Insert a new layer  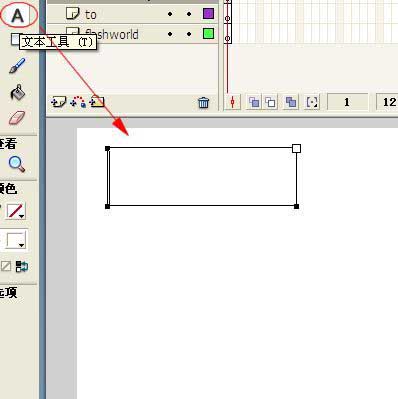pyautogui.click(x=59, y=102)
